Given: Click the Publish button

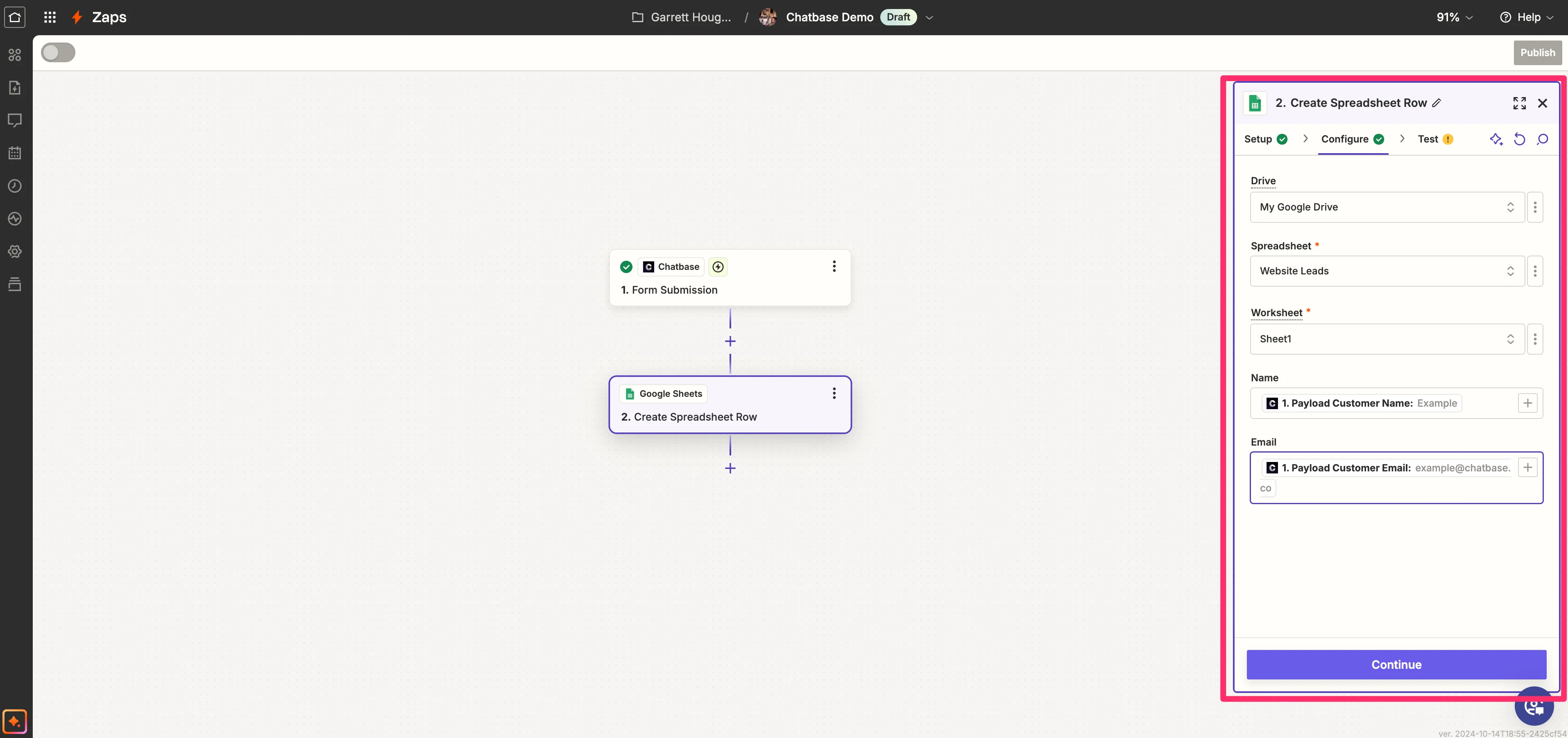Looking at the screenshot, I should (x=1537, y=52).
